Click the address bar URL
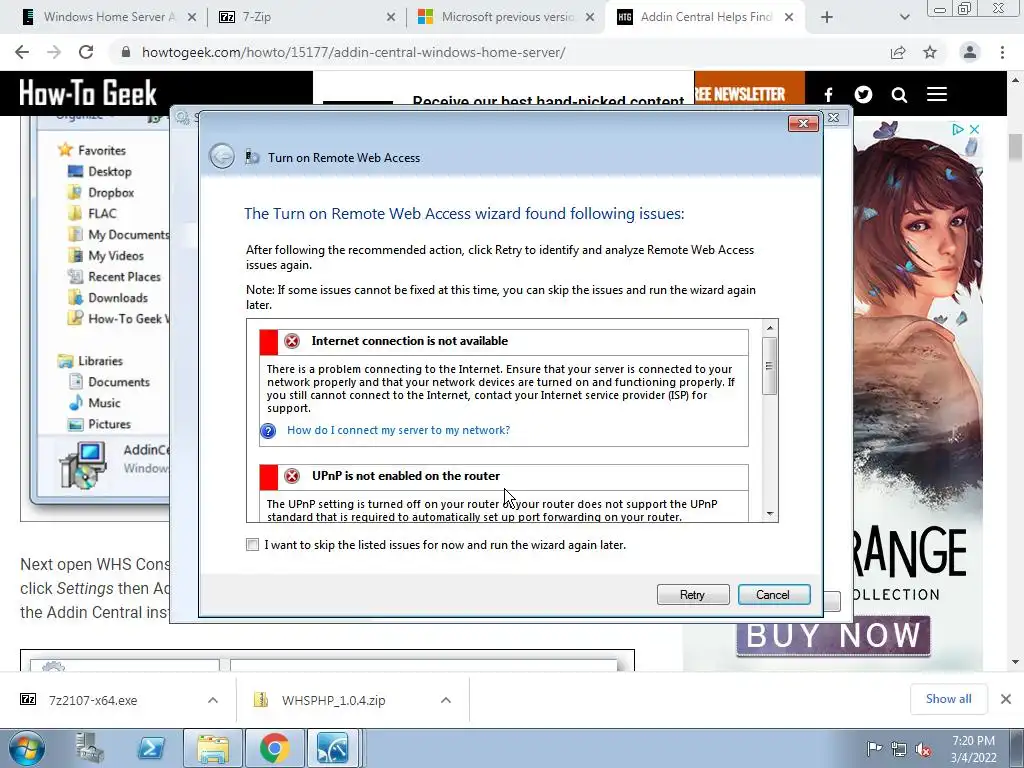This screenshot has width=1024, height=768. (353, 52)
